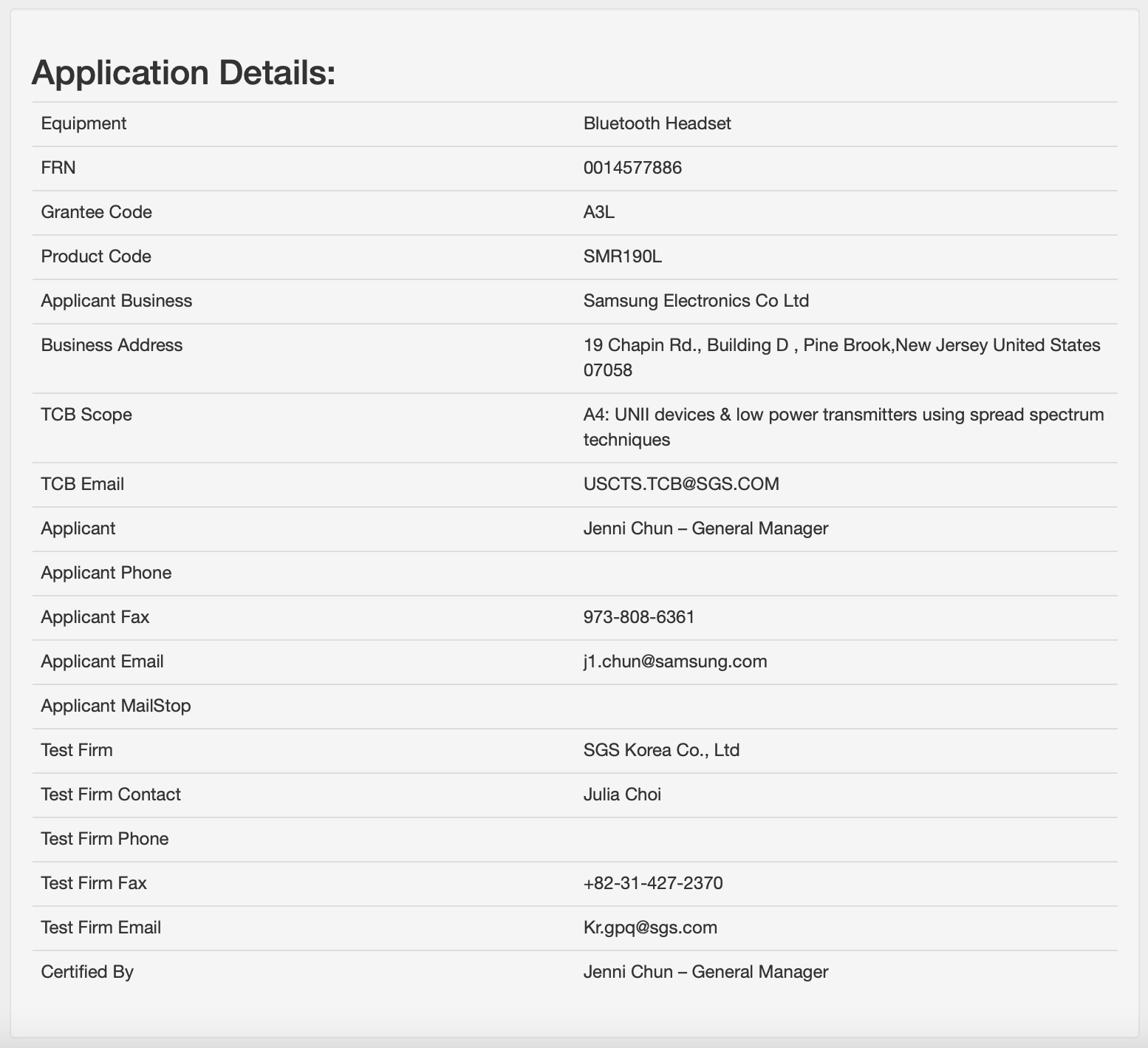The height and width of the screenshot is (1048, 1148).
Task: Select the "Test Firm Fax" label
Action: [x=94, y=883]
